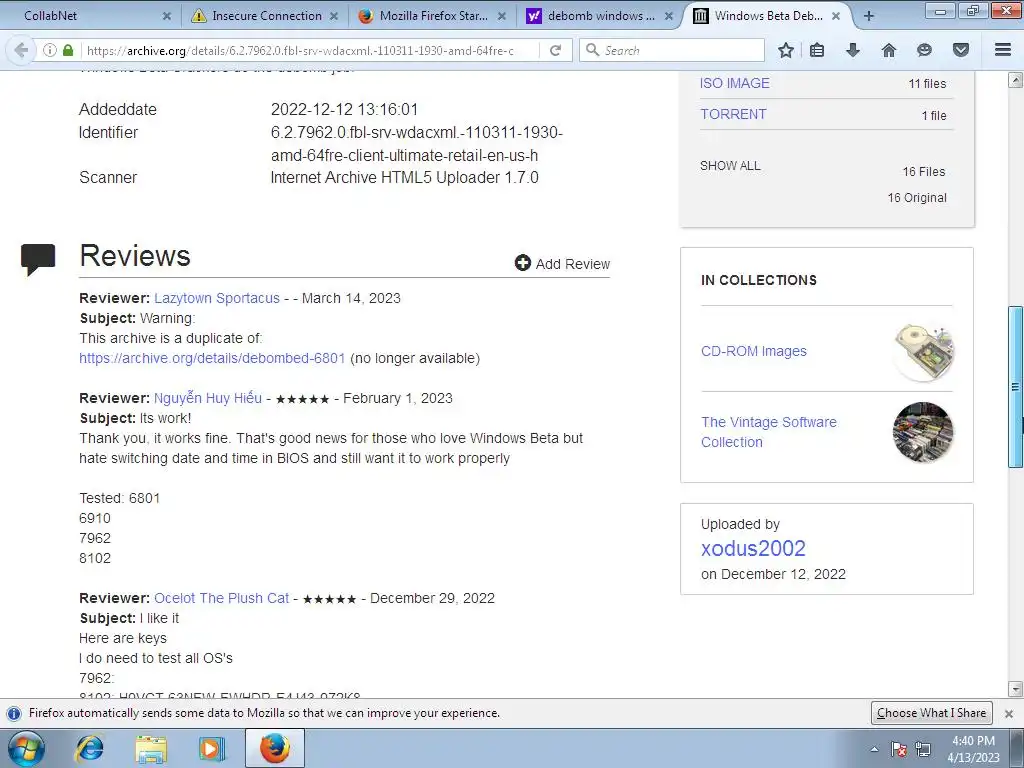This screenshot has width=1024, height=768.
Task: Switch to the Mozilla Firefox Start tab
Action: coord(432,16)
